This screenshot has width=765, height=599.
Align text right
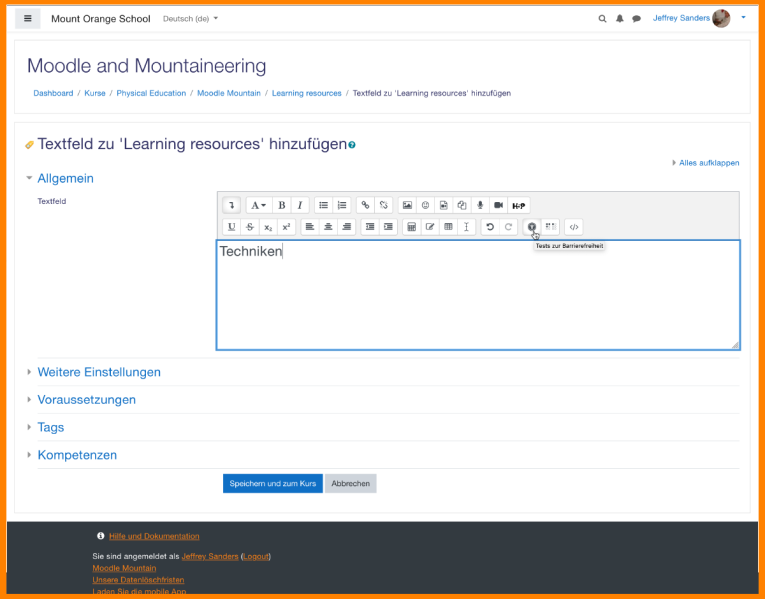click(x=346, y=227)
